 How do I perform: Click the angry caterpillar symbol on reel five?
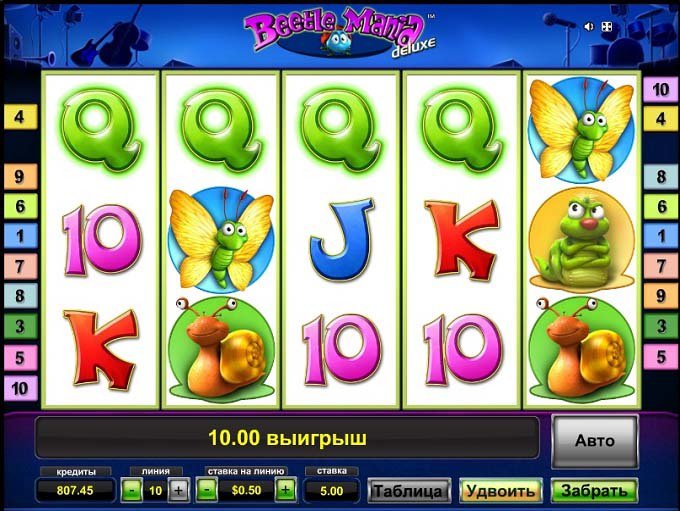[582, 239]
